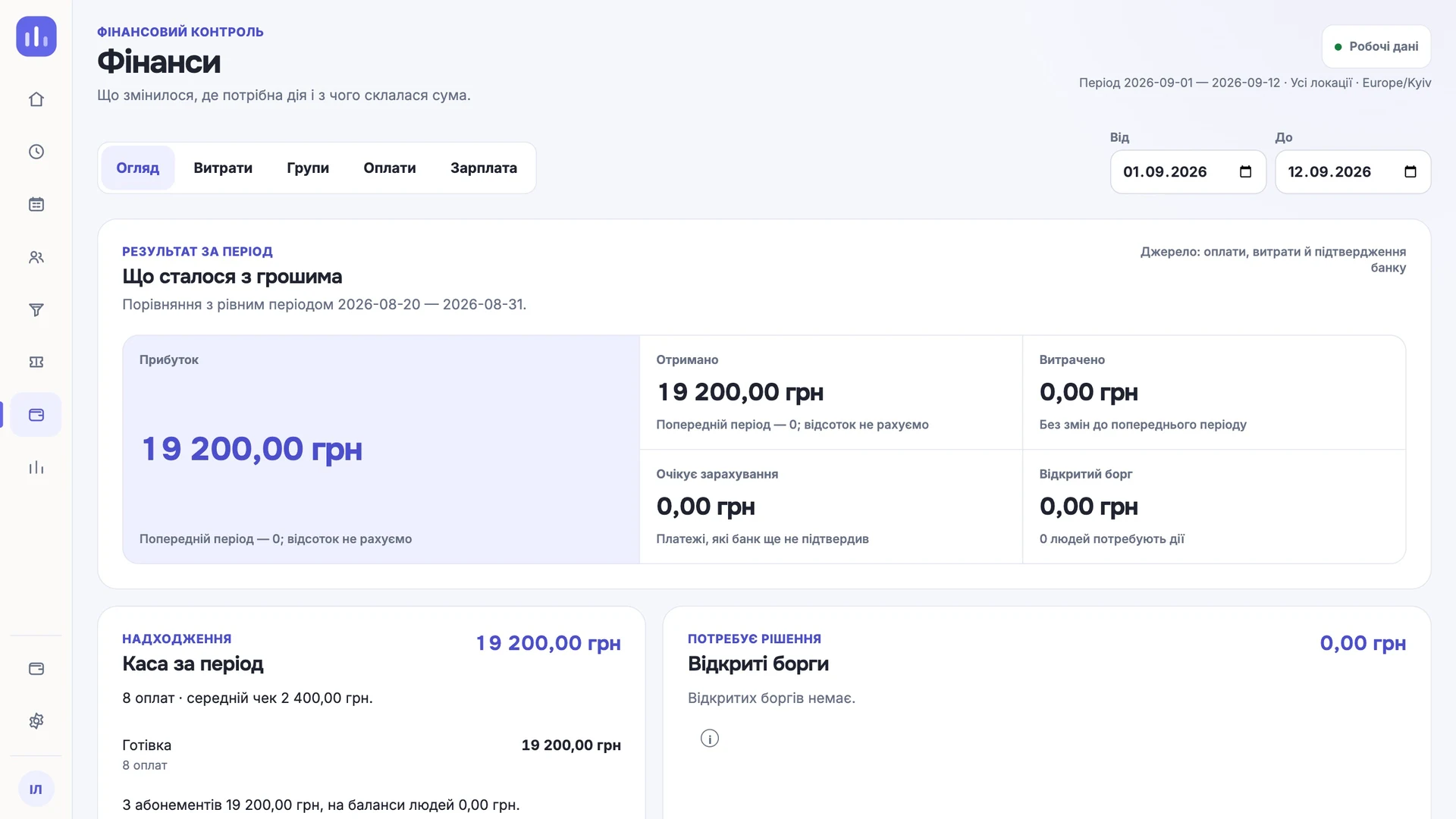Screen dimensions: 1456x819
Task: Click the Робочі дані status button
Action: pos(1376,46)
